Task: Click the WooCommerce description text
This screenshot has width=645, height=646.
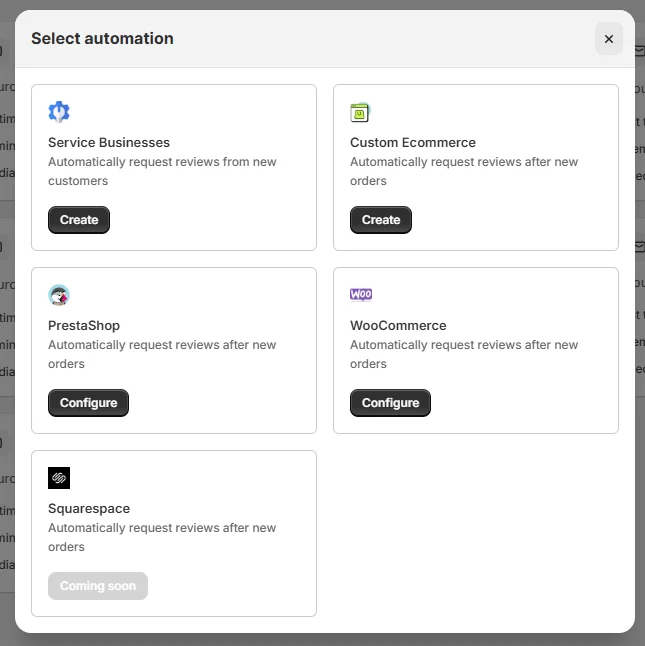Action: pos(464,354)
